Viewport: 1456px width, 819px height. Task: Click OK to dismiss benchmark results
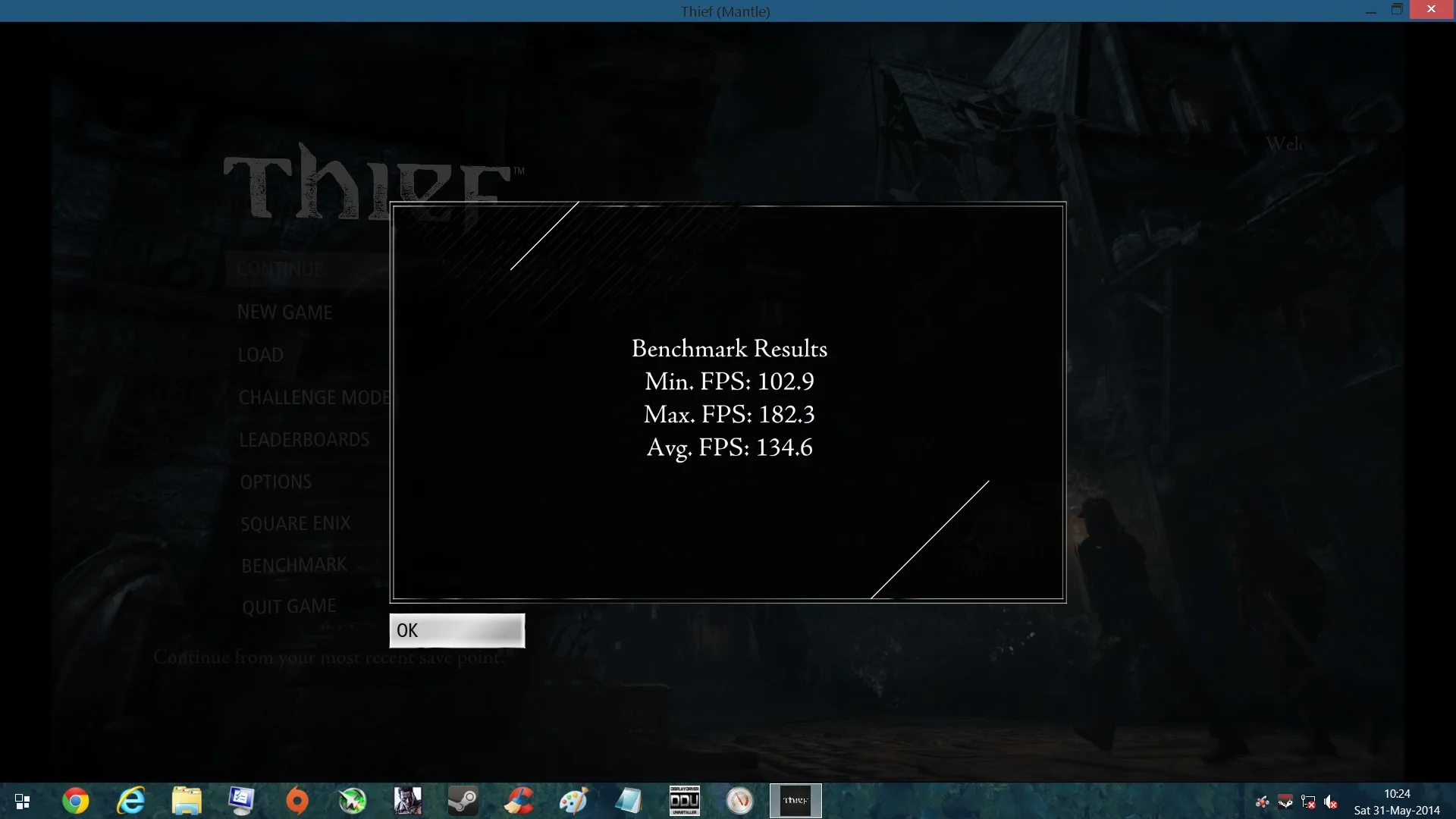click(x=457, y=630)
